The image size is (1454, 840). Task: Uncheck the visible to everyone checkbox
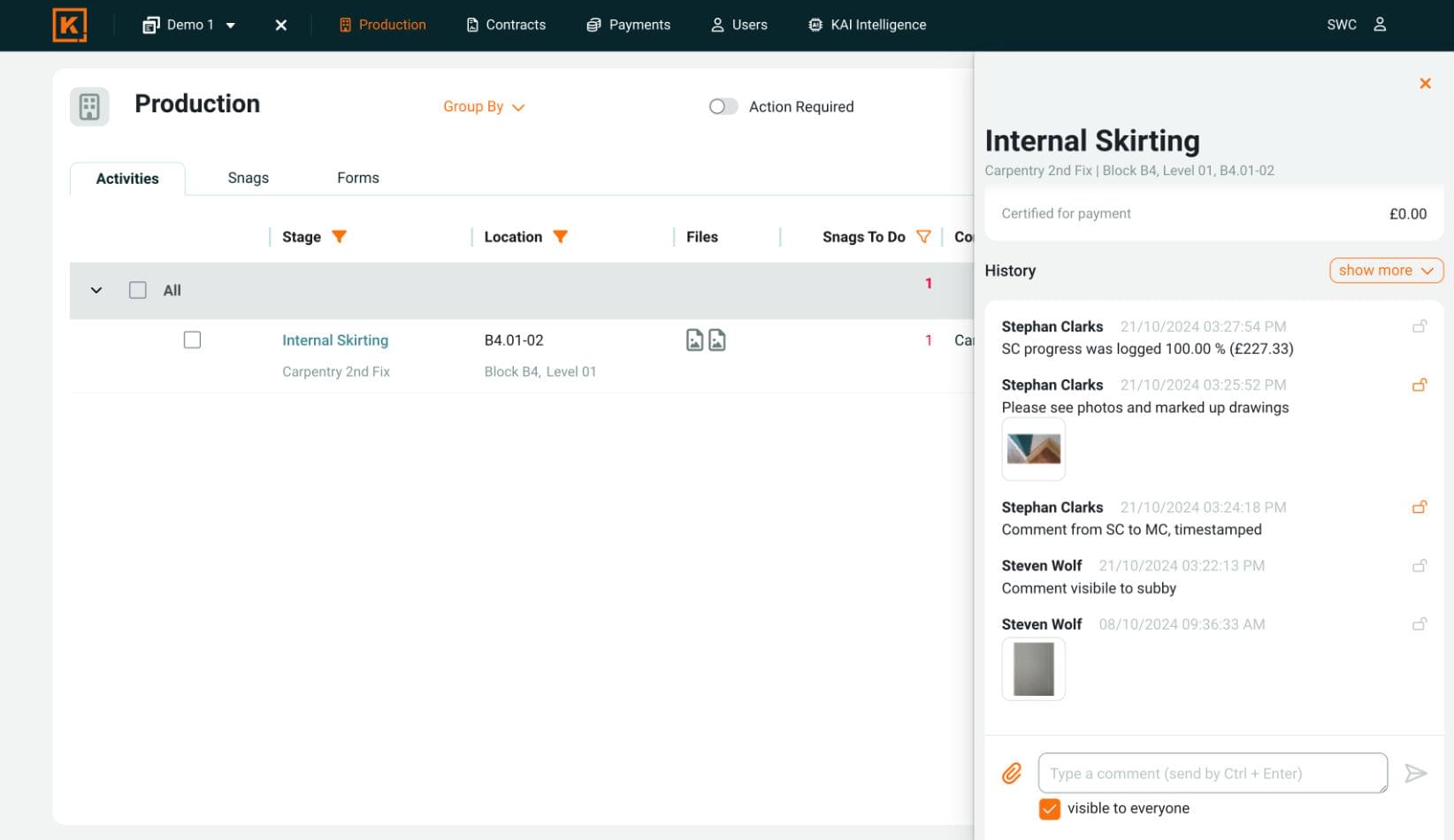tap(1050, 809)
